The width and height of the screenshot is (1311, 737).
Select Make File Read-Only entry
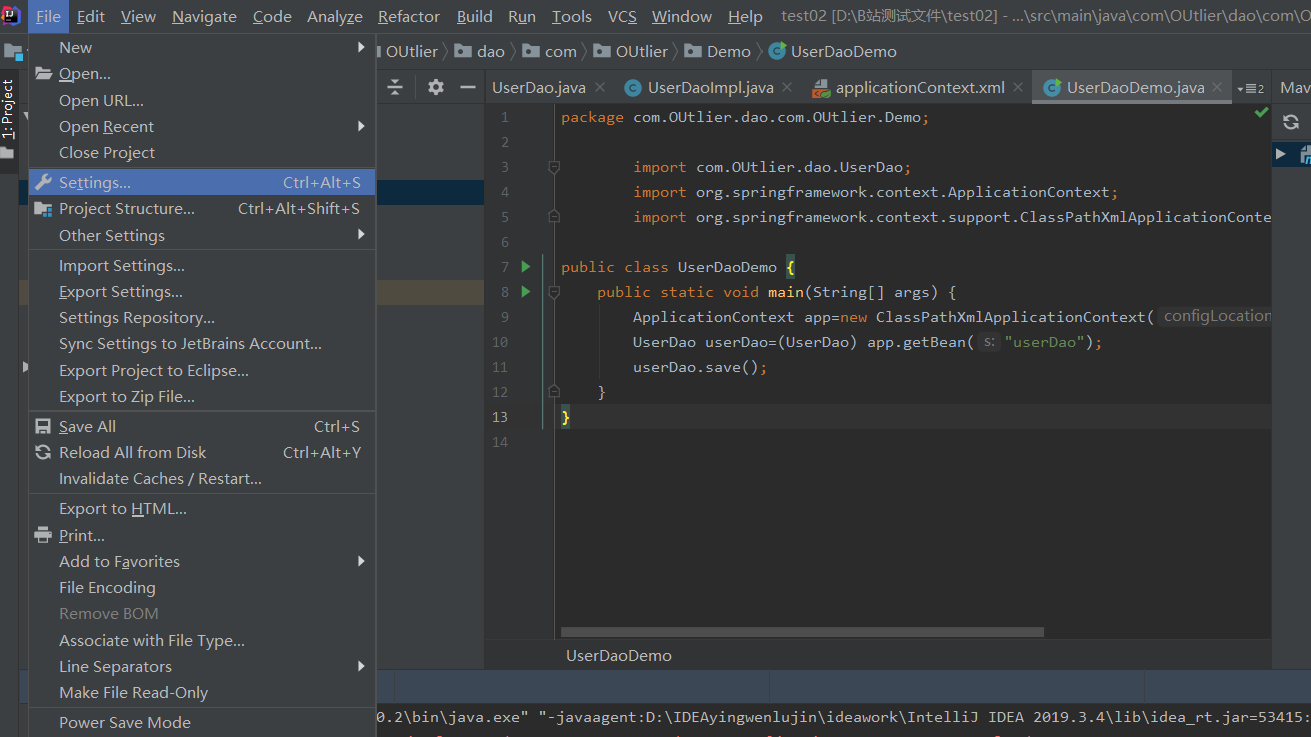click(x=201, y=692)
